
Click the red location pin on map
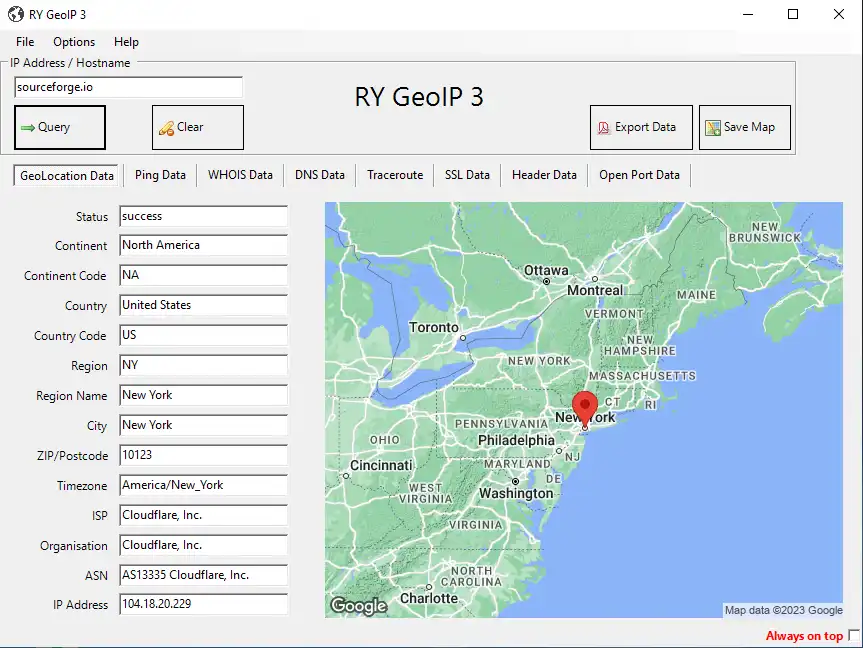[585, 409]
